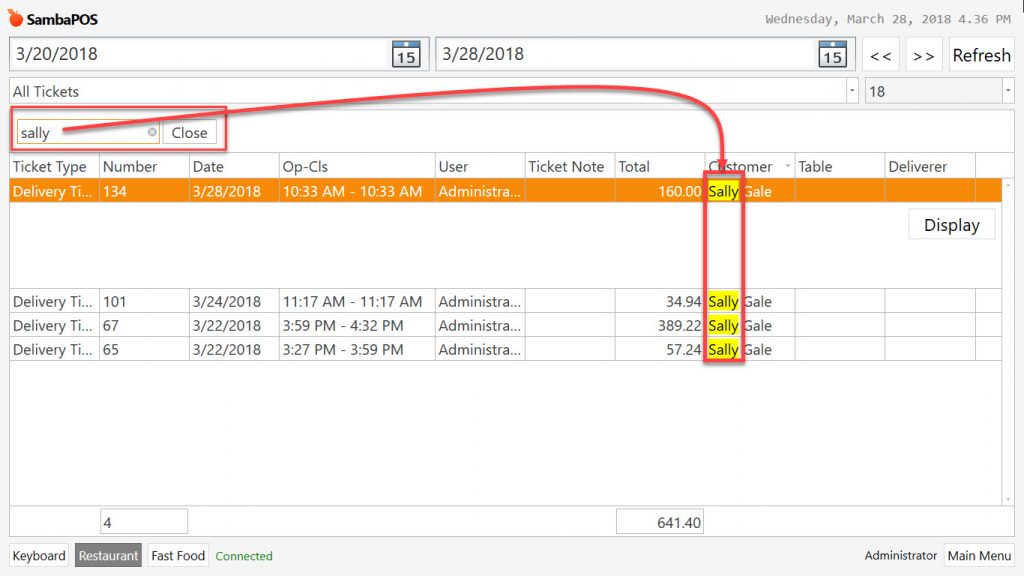Sort by Deliverer column header
The image size is (1024, 576).
pos(930,166)
